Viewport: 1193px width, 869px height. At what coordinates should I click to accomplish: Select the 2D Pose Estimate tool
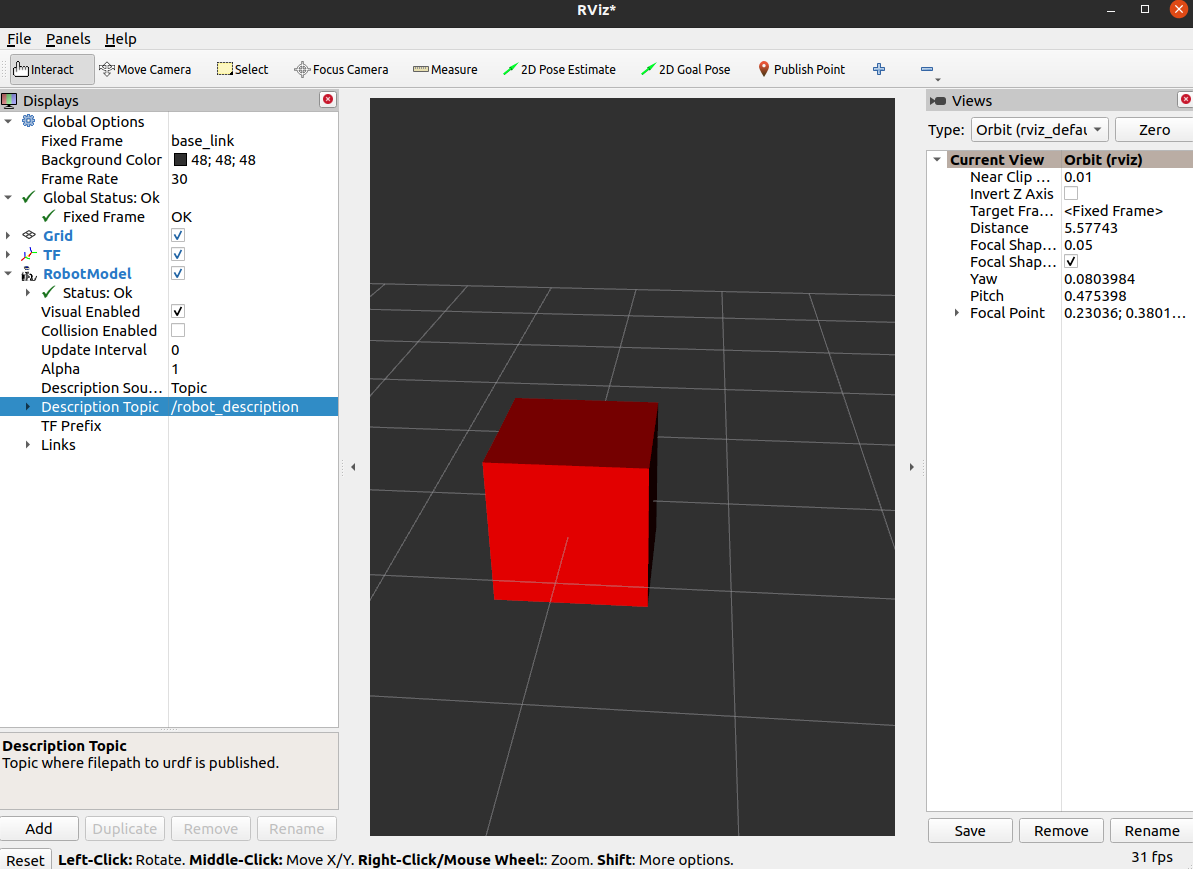coord(559,69)
